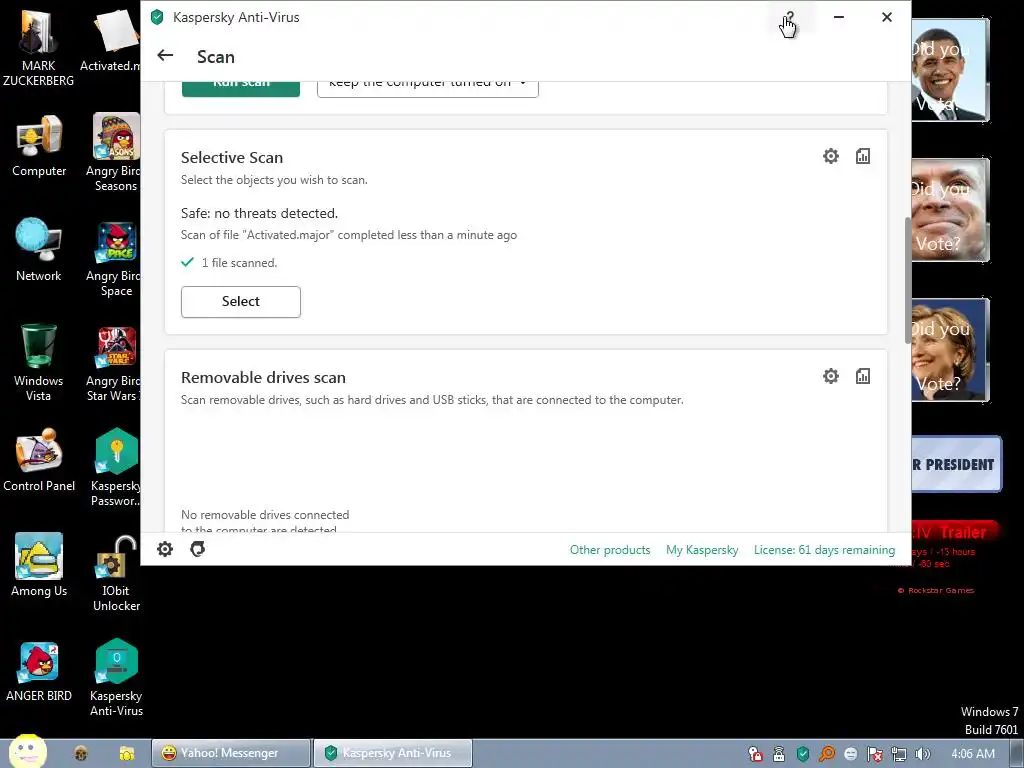The image size is (1024, 768).
Task: Click the Kaspersky Anti-Virus taskbar button
Action: click(x=392, y=753)
